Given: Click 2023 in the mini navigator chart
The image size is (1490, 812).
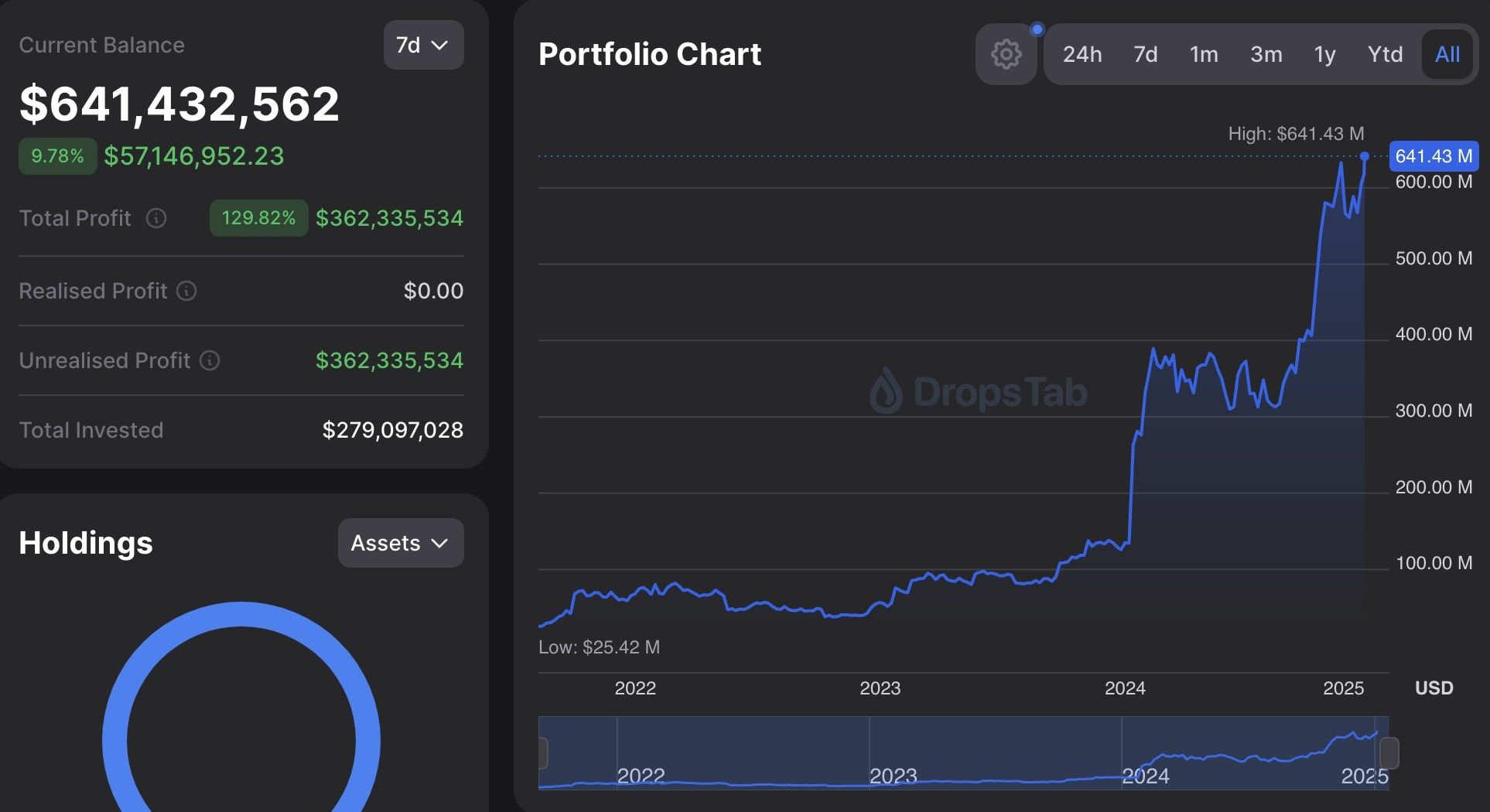Looking at the screenshot, I should (x=893, y=776).
